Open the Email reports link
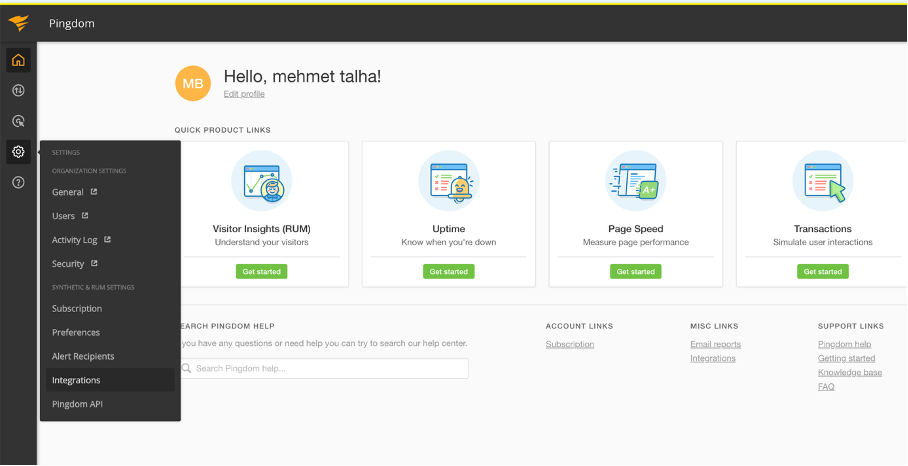 click(x=715, y=344)
